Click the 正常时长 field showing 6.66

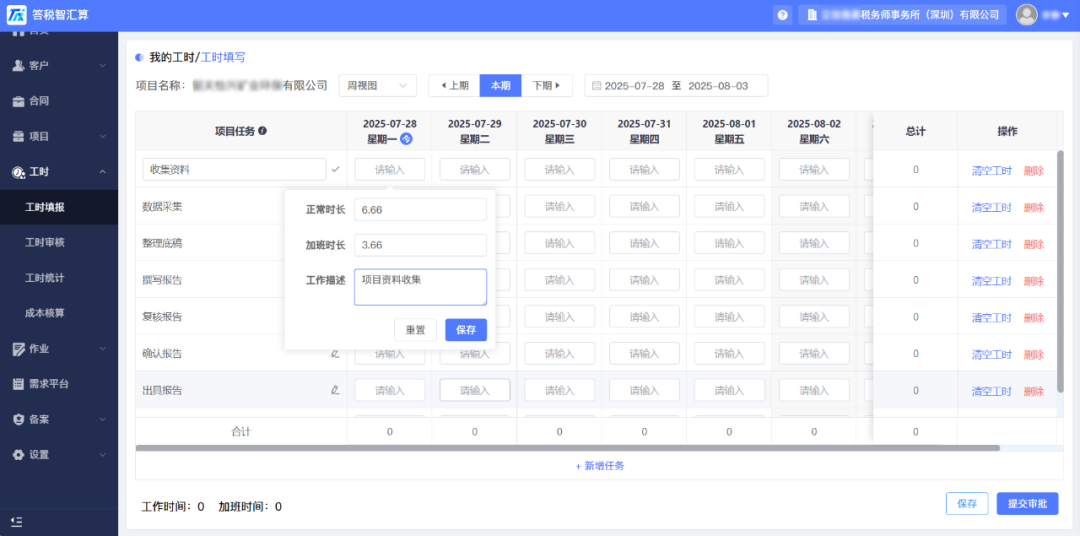pos(420,209)
